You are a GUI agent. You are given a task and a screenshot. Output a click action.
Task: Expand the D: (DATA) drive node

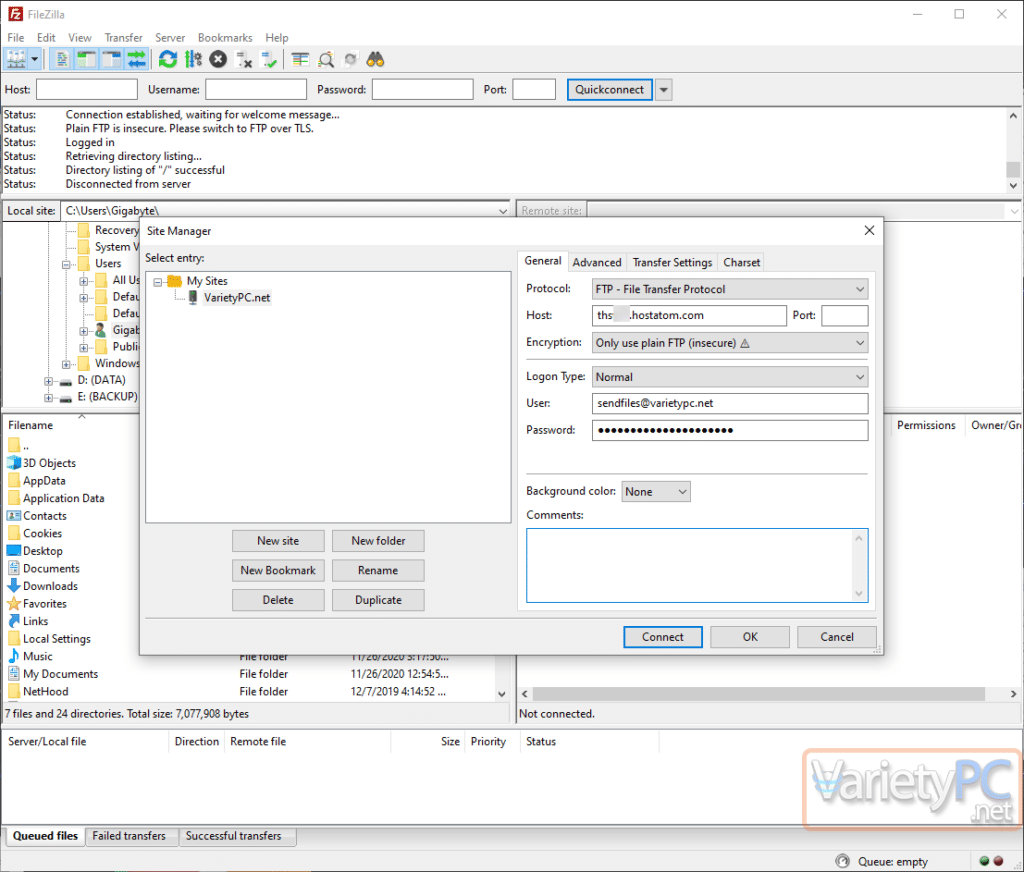(49, 381)
